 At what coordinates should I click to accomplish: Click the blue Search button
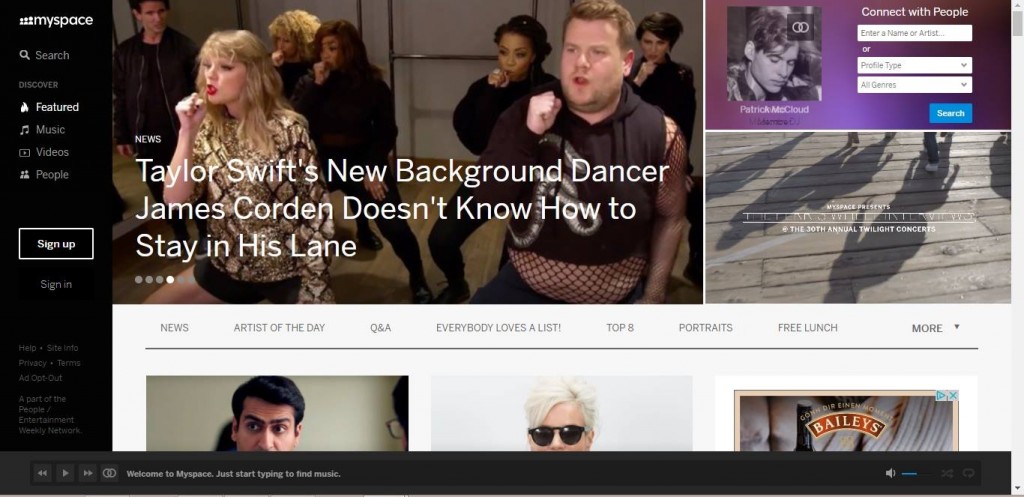point(950,113)
